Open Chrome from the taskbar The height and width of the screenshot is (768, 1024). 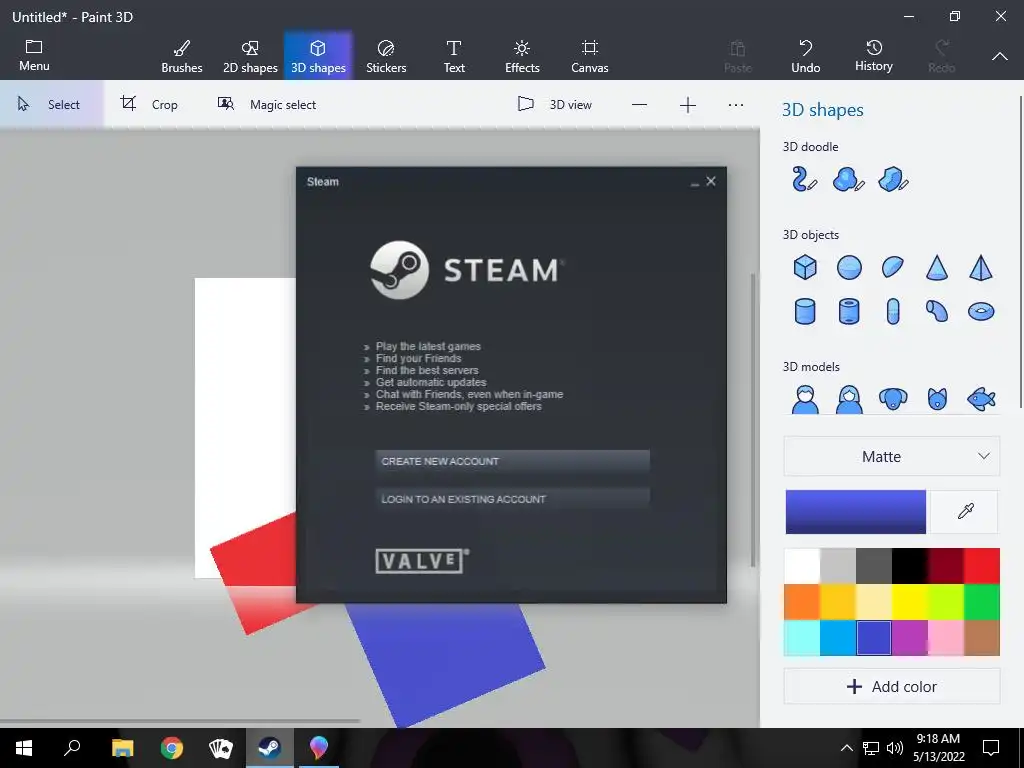[172, 748]
